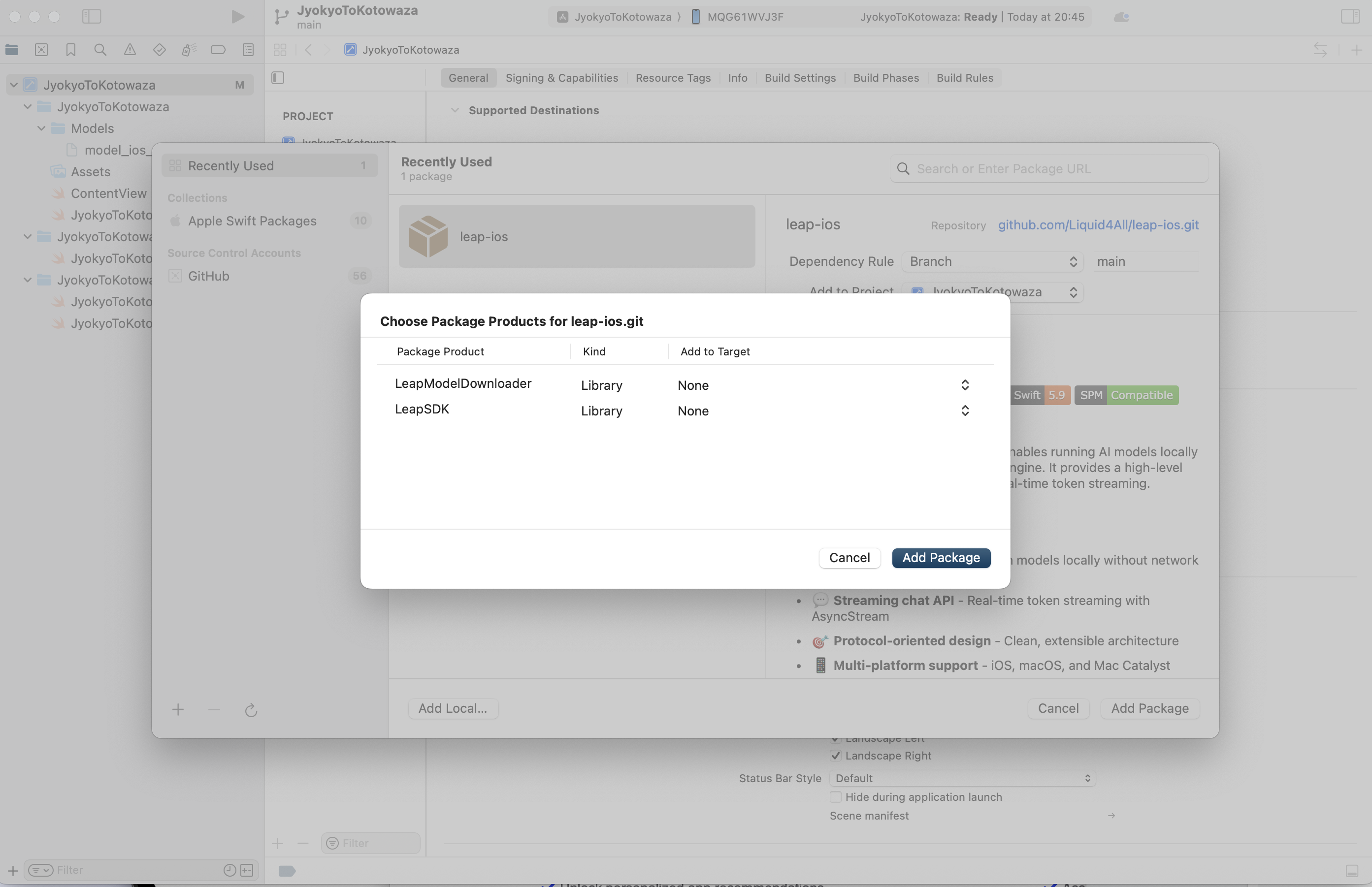The width and height of the screenshot is (1372, 887).
Task: Select Apple Swift Packages collection
Action: 252,221
